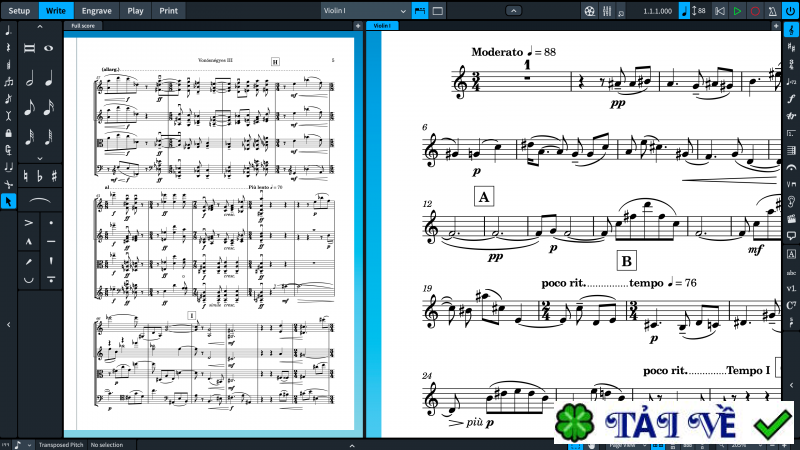
Task: Apply staccato dot articulation
Action: (51, 223)
